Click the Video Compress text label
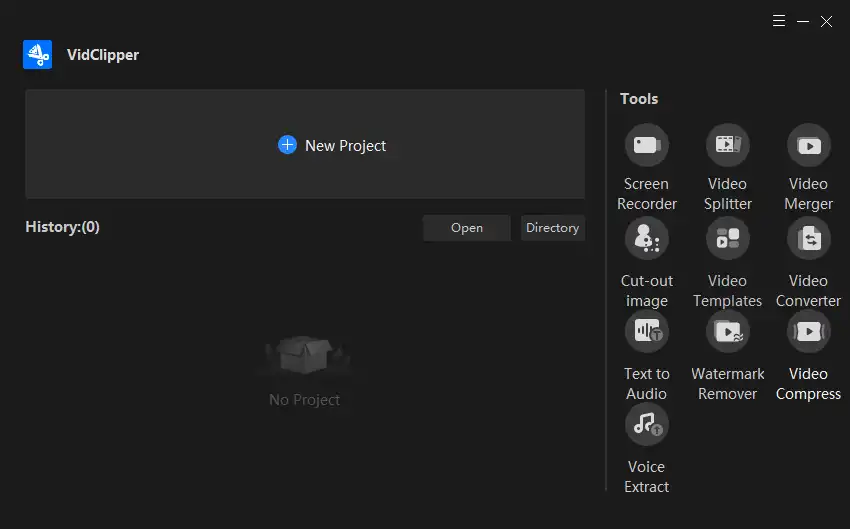The width and height of the screenshot is (850, 529). [x=808, y=384]
